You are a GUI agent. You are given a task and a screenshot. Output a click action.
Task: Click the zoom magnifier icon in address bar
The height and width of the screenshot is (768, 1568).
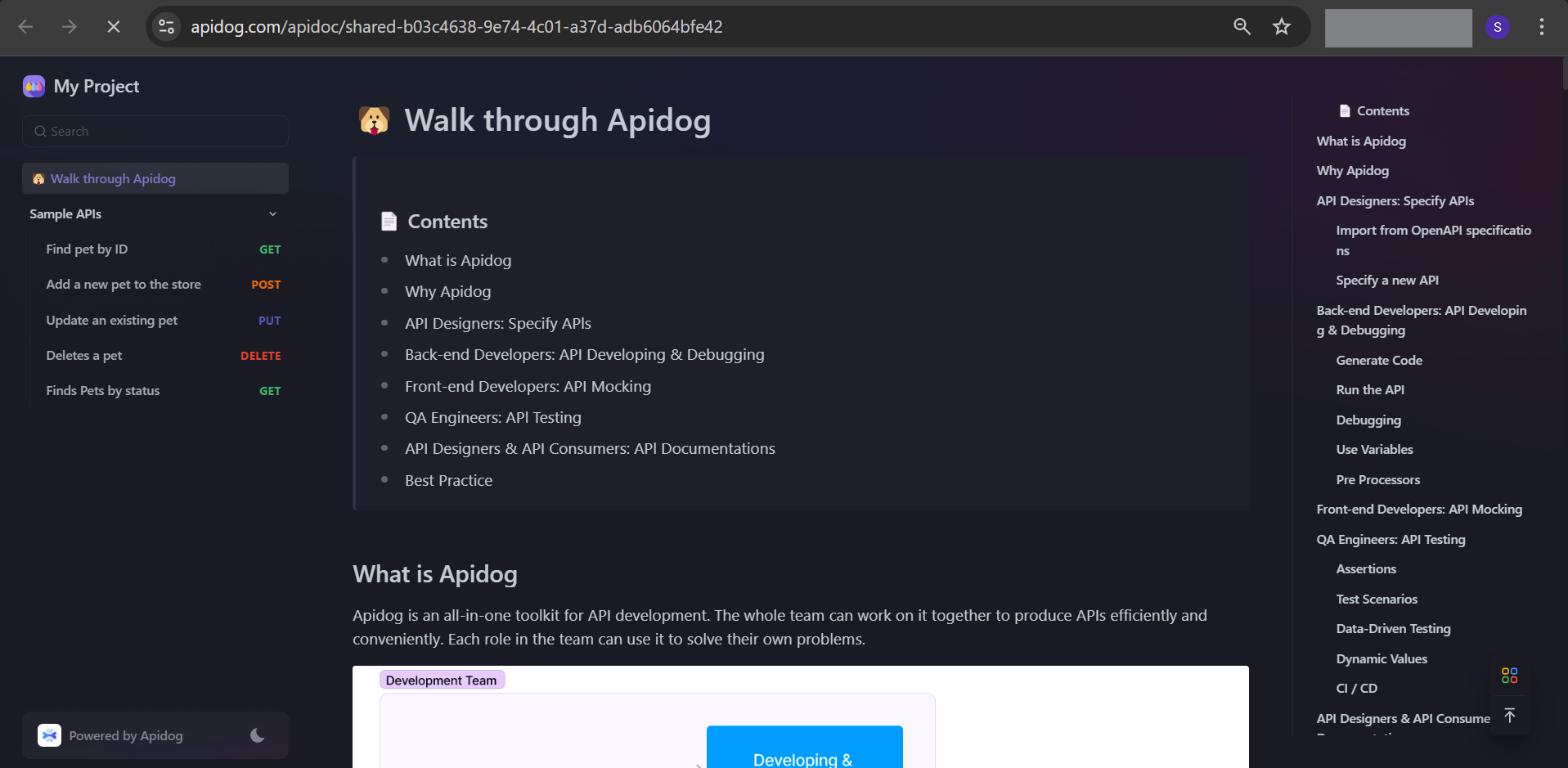[x=1242, y=27]
